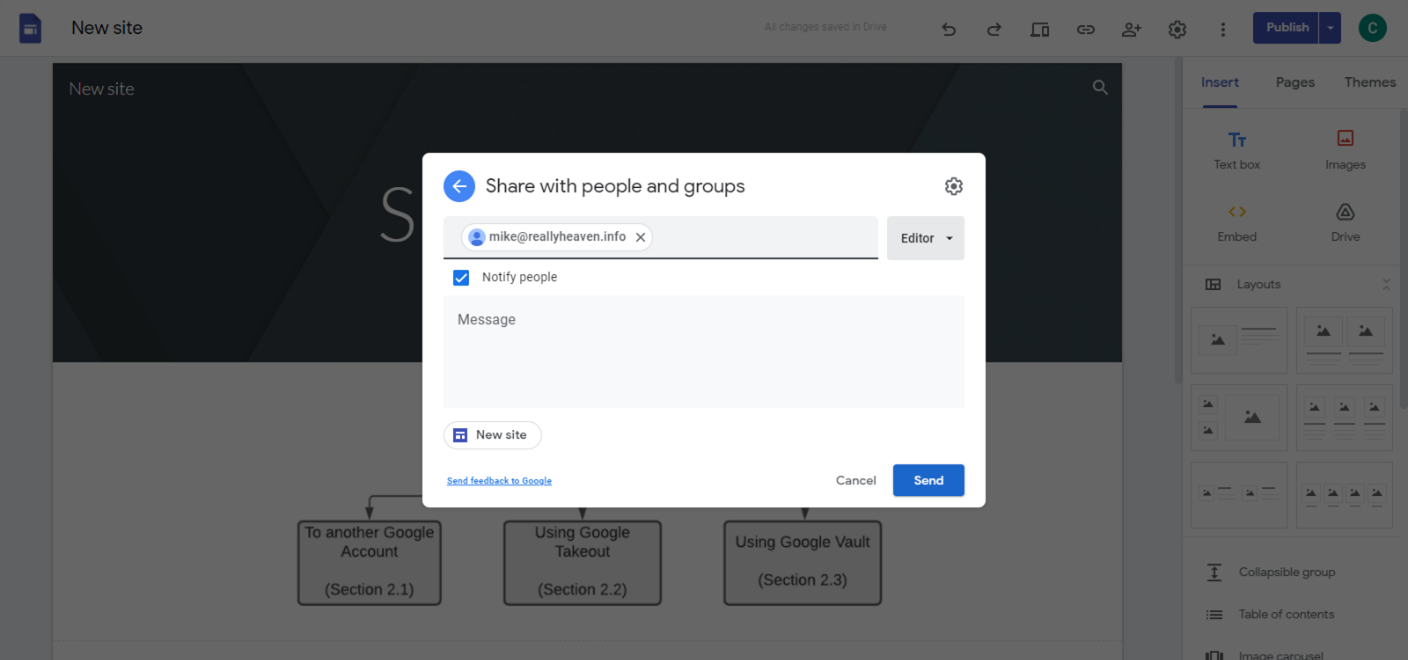Open the site Settings gear in toolbar

1177,29
